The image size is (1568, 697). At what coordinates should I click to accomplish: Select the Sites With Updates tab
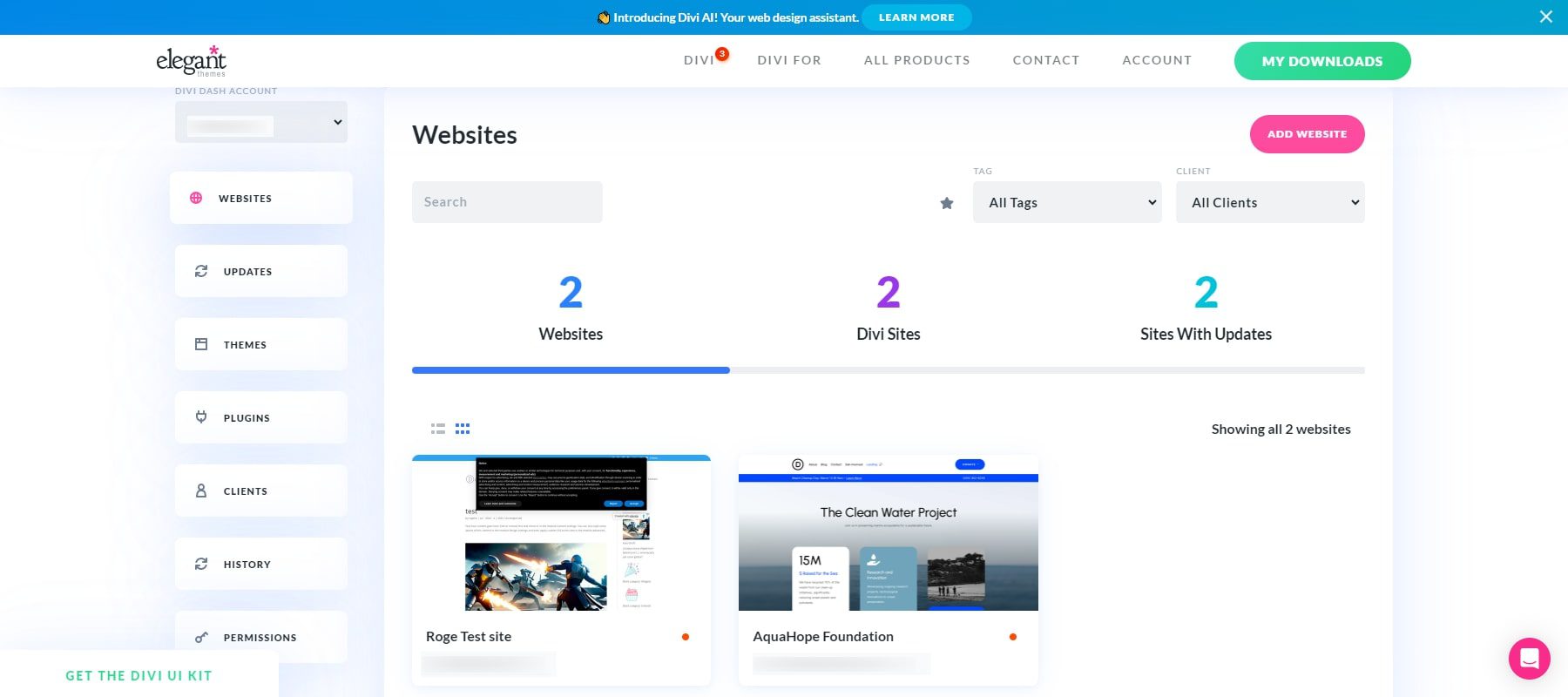coord(1206,309)
